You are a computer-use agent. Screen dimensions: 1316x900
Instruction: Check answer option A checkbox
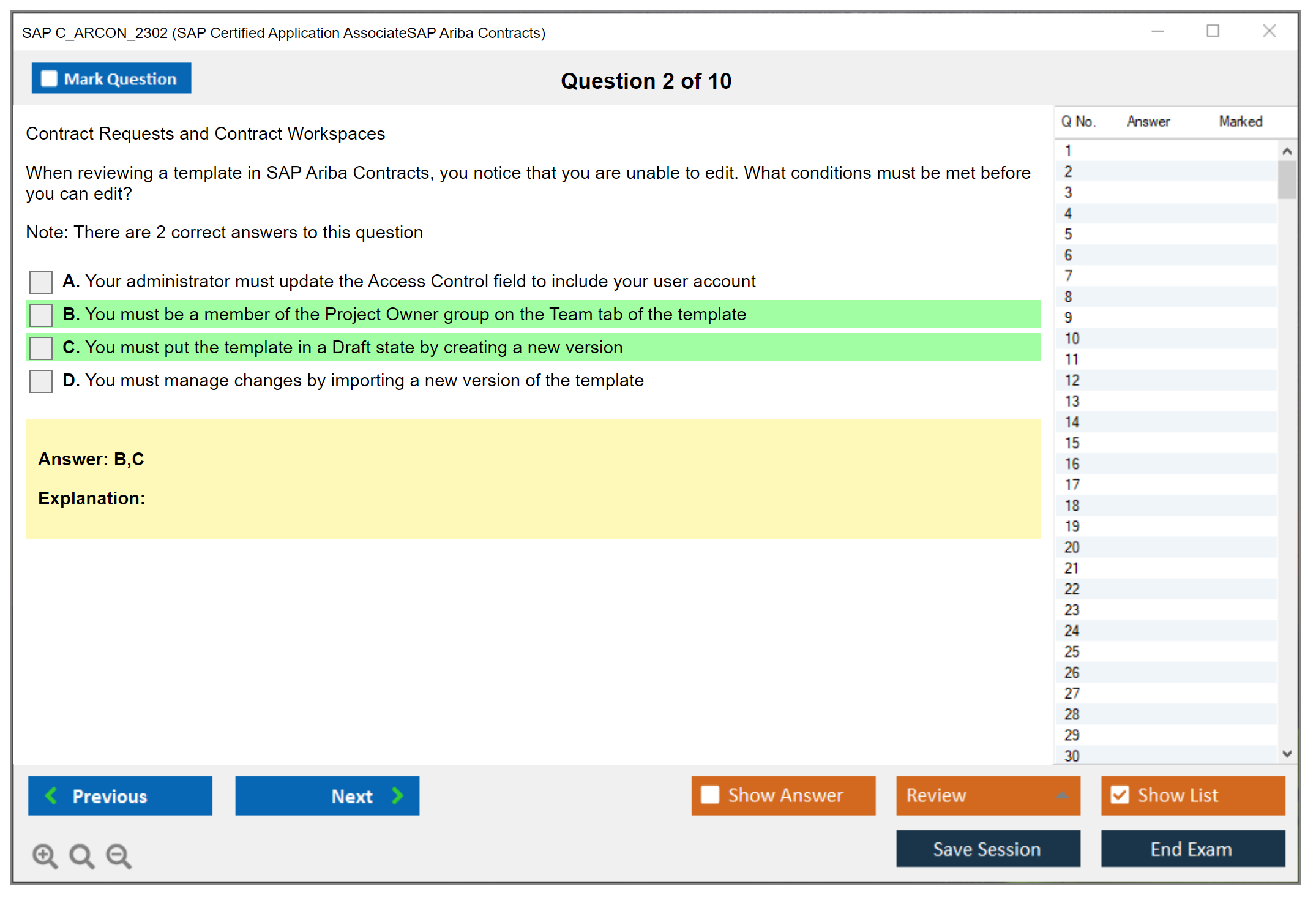click(x=41, y=282)
